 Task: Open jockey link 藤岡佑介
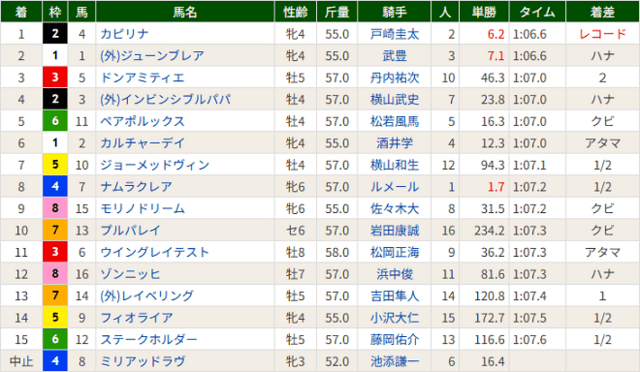394,340
